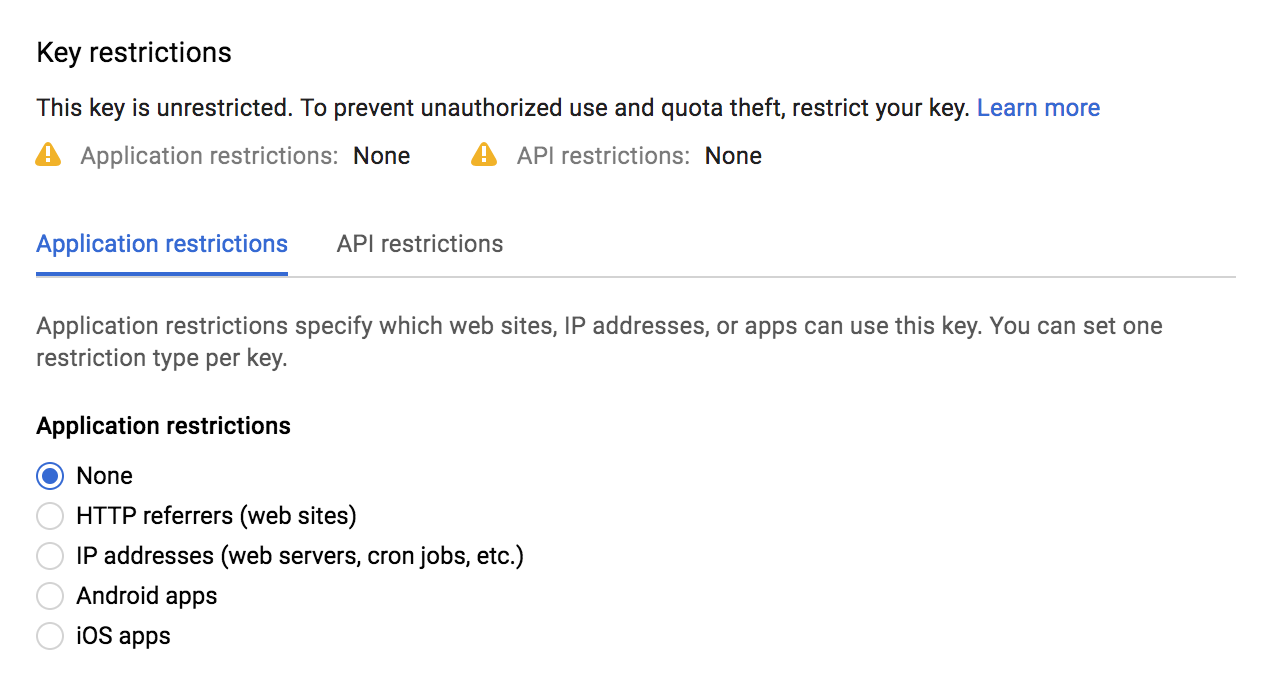The image size is (1282, 694).
Task: Click the 'None' value after Application restrictions status
Action: click(x=381, y=156)
